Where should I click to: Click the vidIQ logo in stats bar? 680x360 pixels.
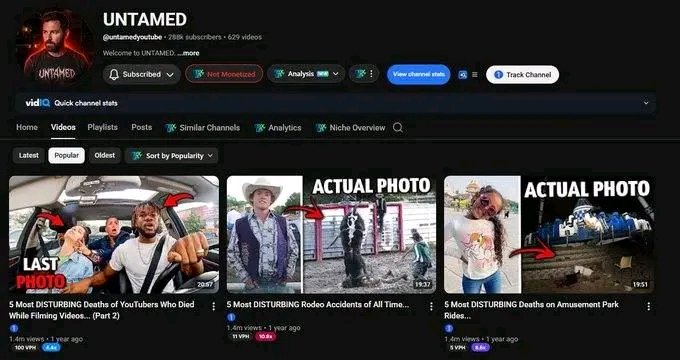38,103
